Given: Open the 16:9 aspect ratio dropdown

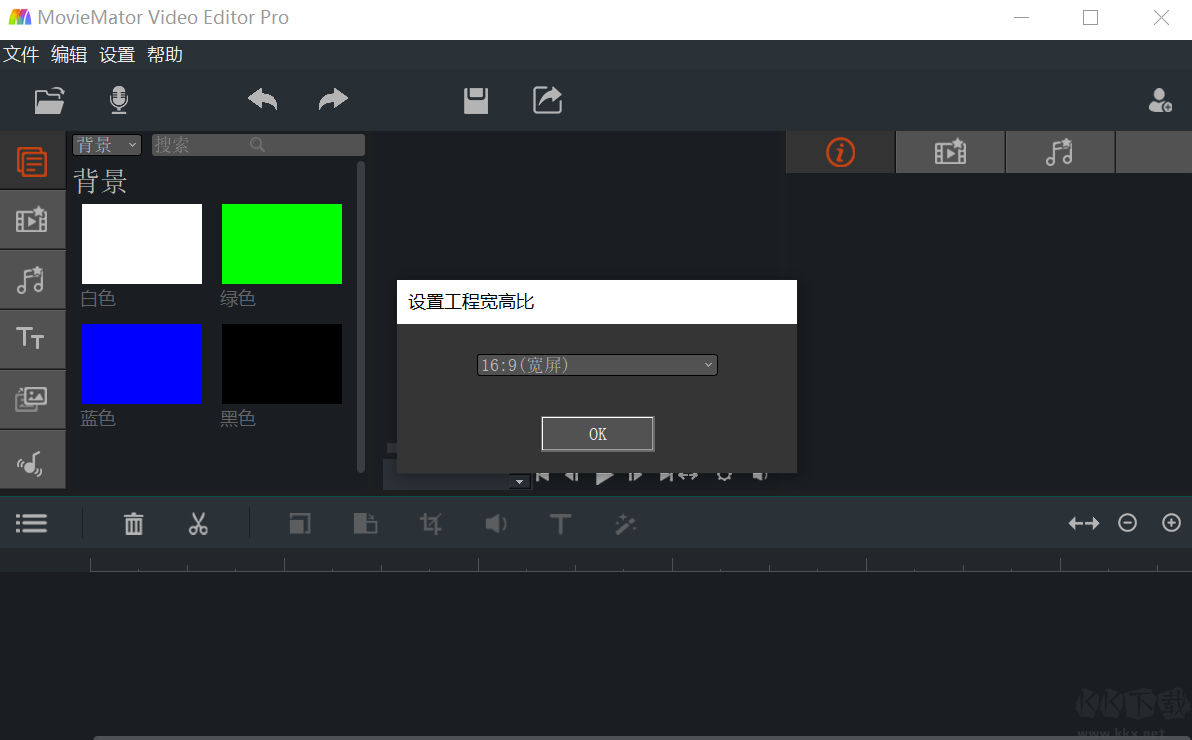Looking at the screenshot, I should tap(597, 366).
